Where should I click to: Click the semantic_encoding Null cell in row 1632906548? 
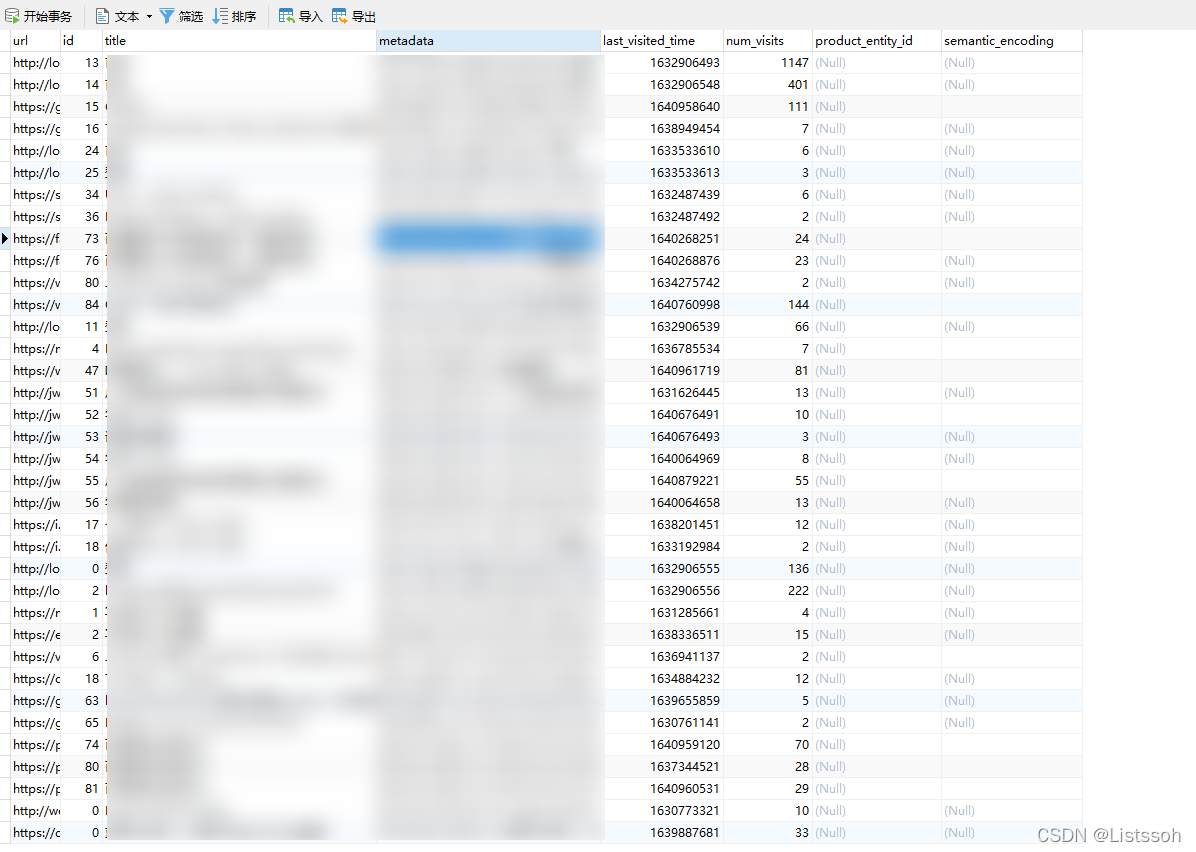1011,85
